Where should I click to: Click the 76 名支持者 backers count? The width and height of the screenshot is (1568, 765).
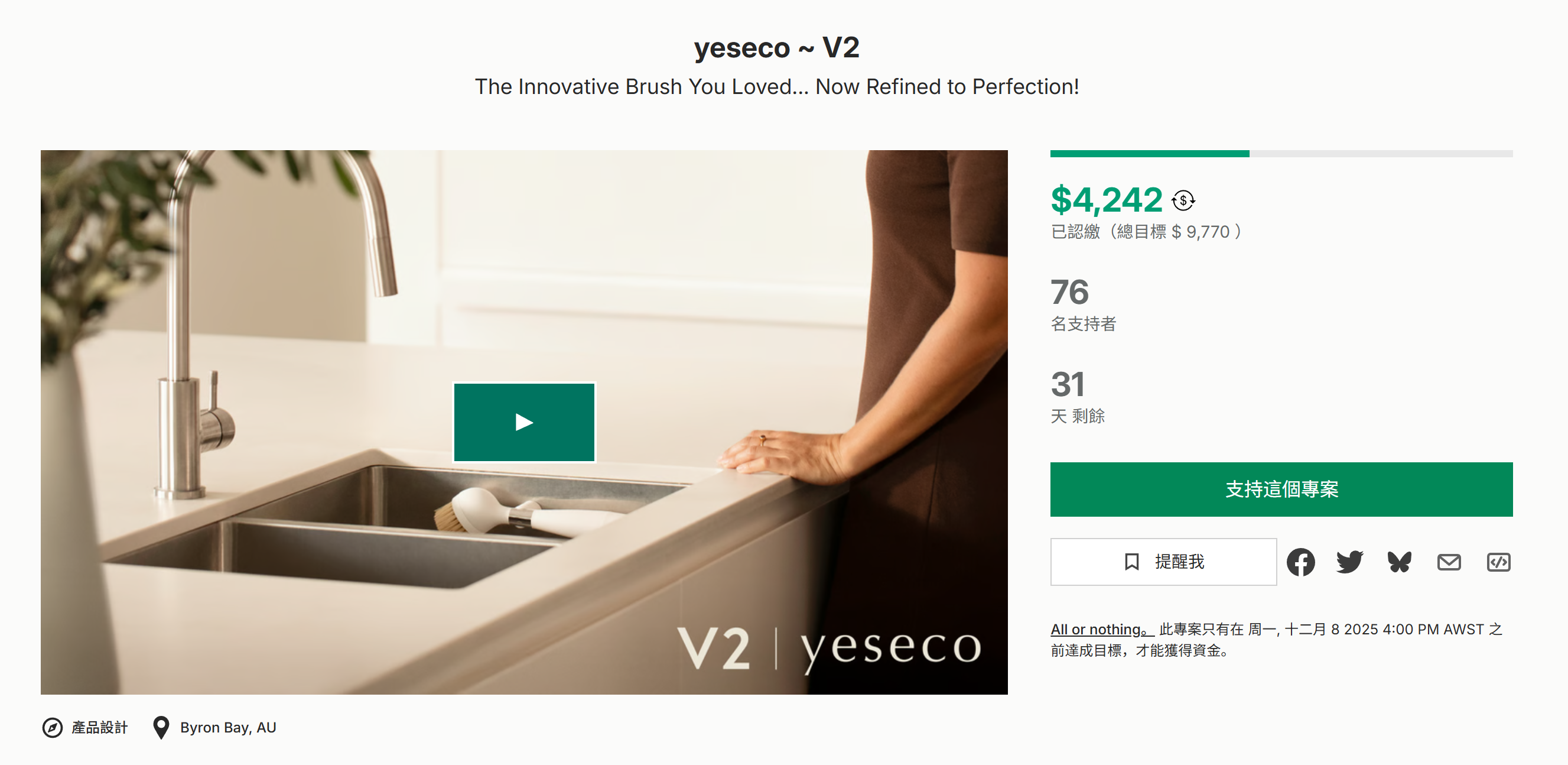1069,293
